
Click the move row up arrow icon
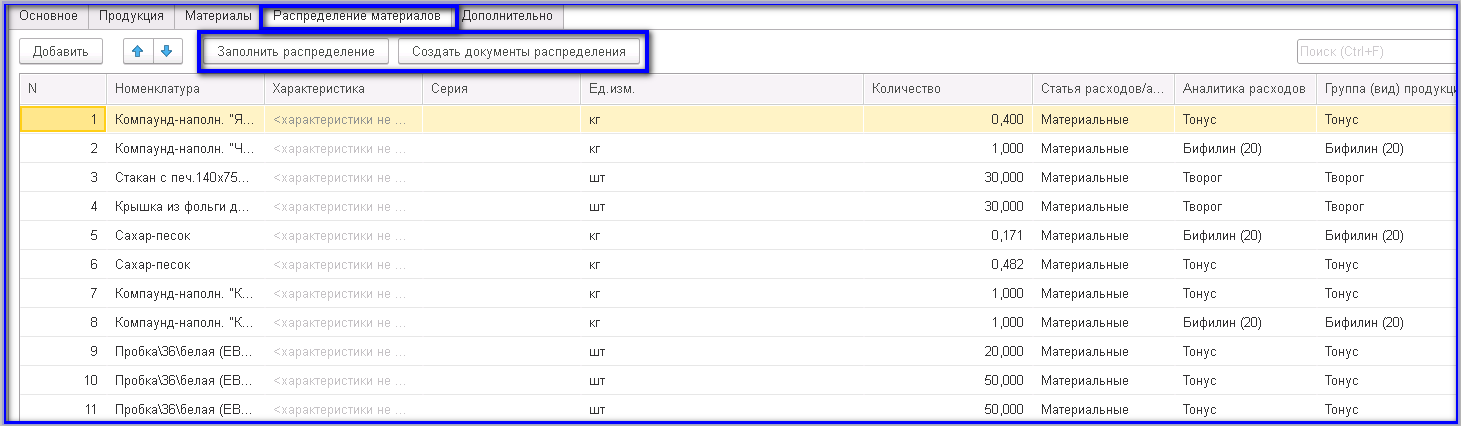coord(137,51)
